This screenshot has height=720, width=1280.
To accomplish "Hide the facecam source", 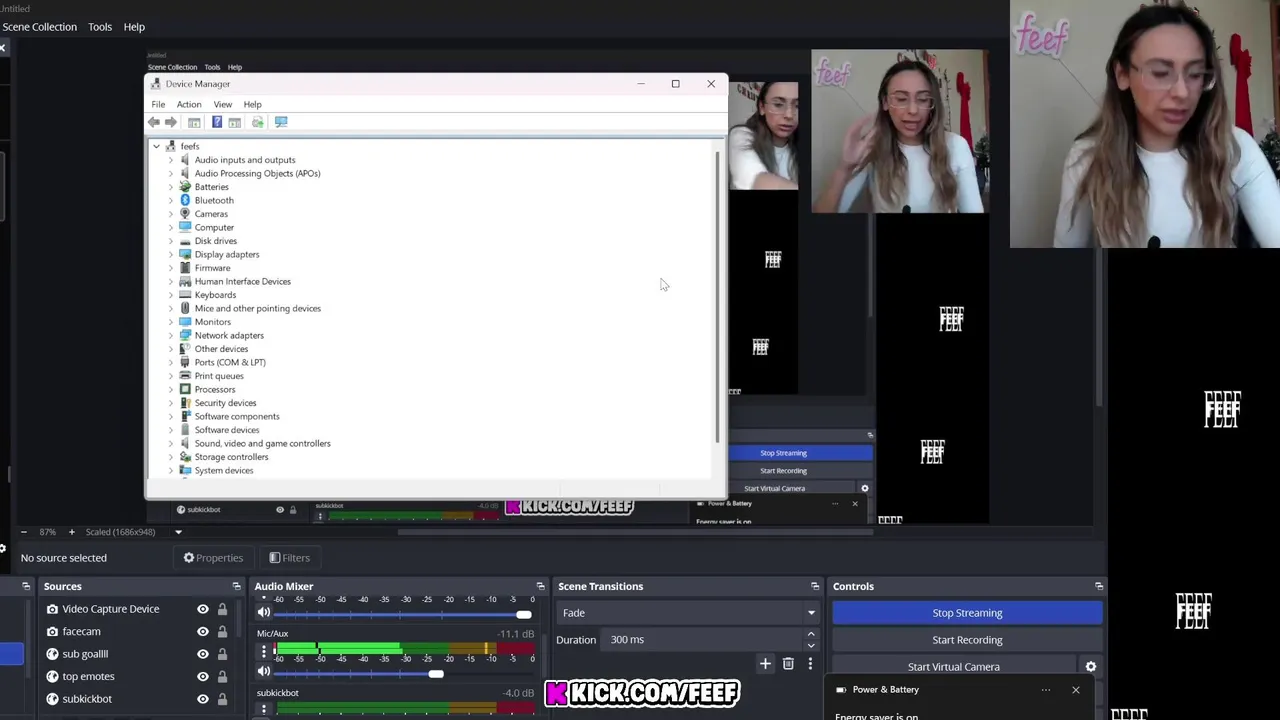I will tap(203, 632).
